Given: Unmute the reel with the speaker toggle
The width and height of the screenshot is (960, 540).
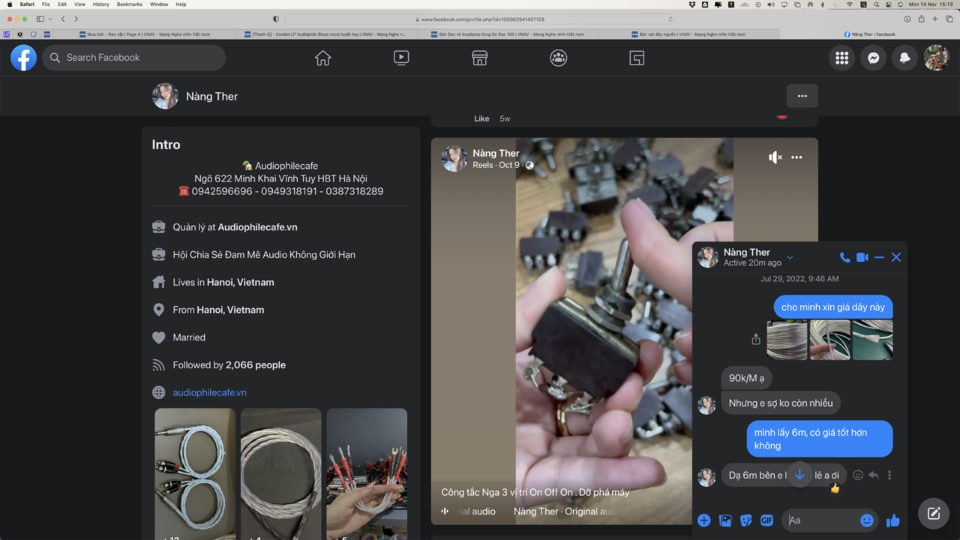Looking at the screenshot, I should (775, 157).
